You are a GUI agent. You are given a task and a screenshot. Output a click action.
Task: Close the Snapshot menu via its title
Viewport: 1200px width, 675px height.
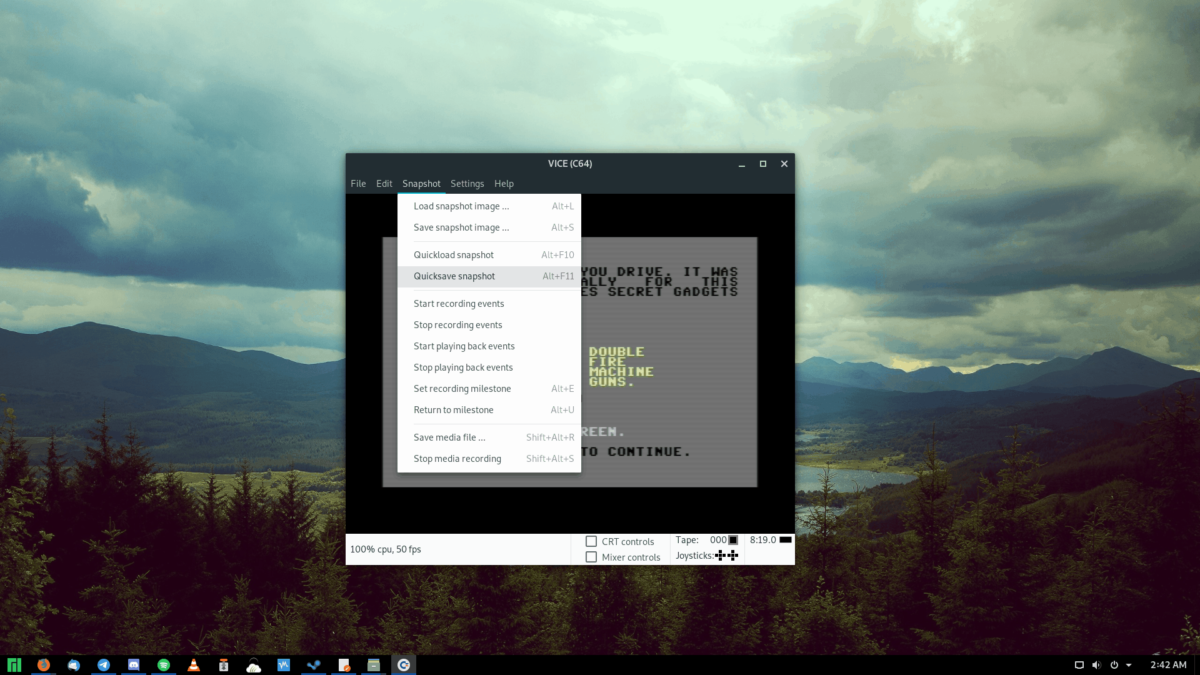click(x=421, y=184)
